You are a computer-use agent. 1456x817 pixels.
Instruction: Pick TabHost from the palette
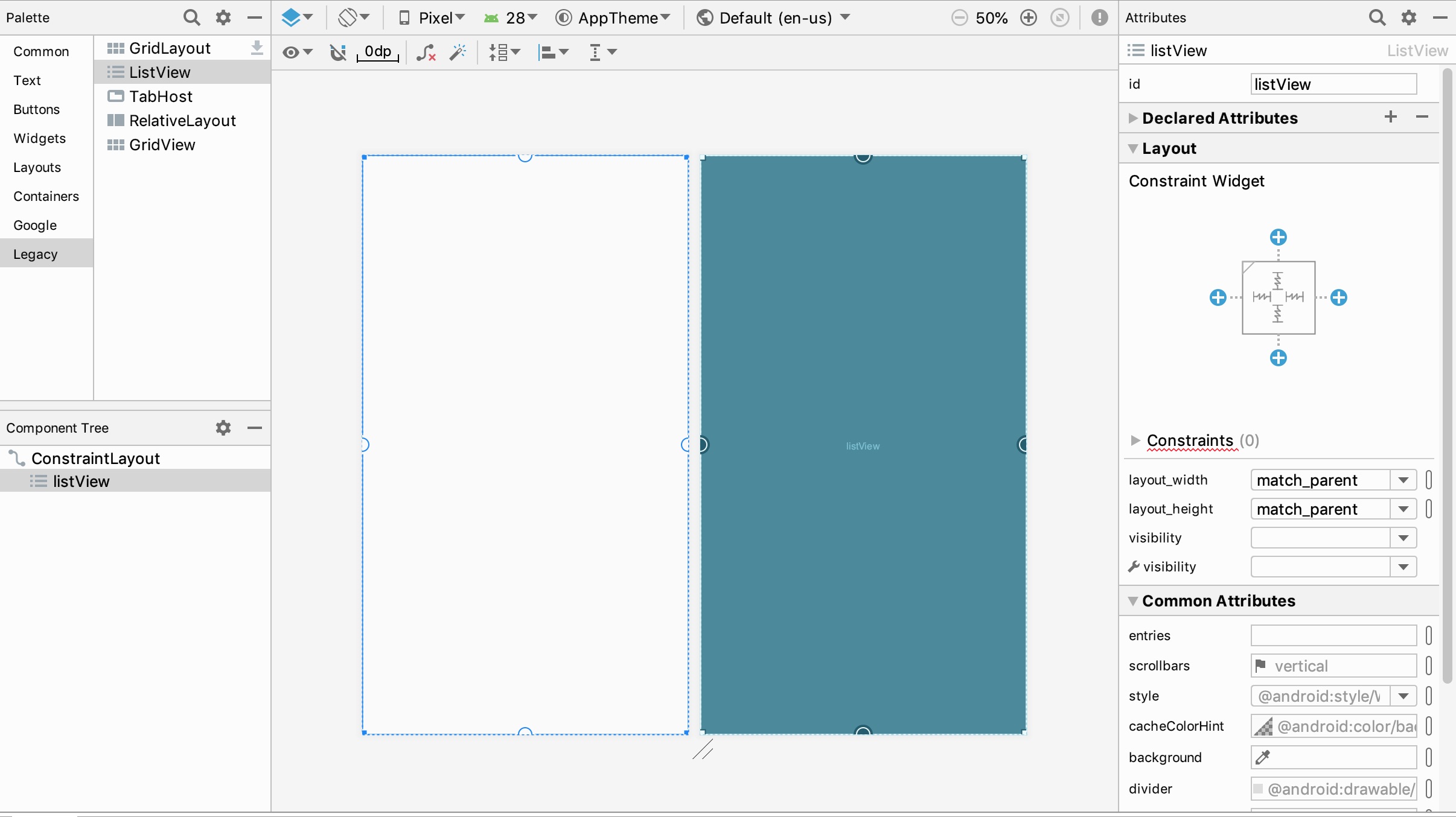click(161, 97)
